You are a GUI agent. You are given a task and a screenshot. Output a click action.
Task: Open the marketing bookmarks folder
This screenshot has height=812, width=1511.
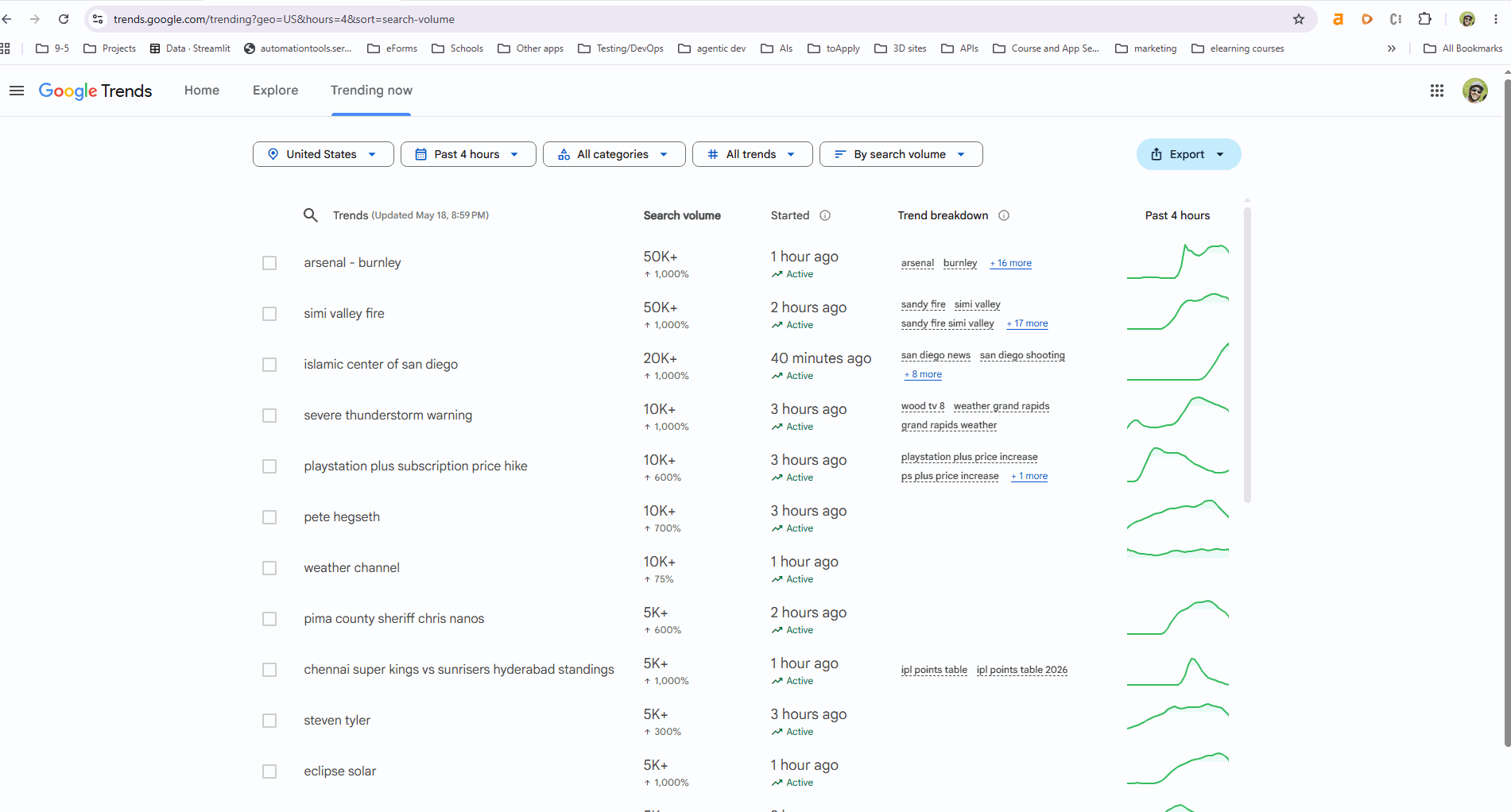click(1146, 48)
